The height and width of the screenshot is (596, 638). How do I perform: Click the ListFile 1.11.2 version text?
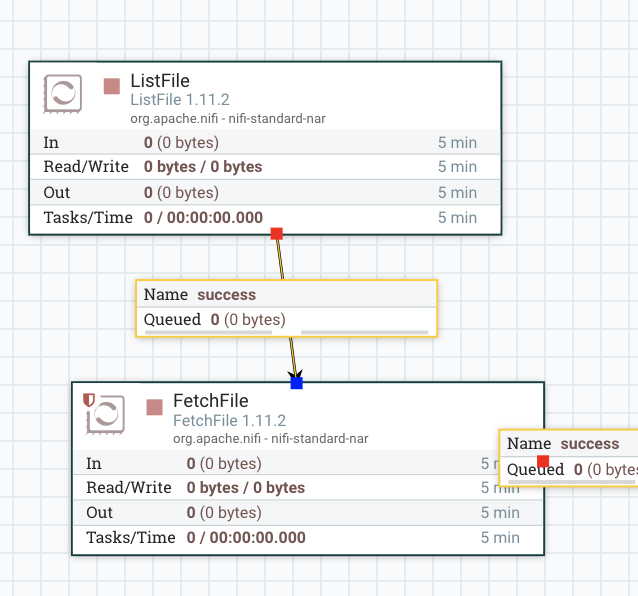[x=180, y=100]
